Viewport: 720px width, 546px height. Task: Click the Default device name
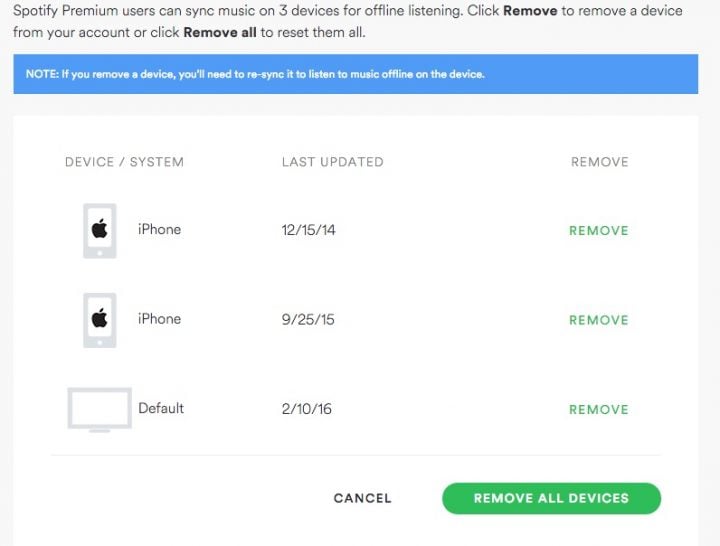coord(161,408)
